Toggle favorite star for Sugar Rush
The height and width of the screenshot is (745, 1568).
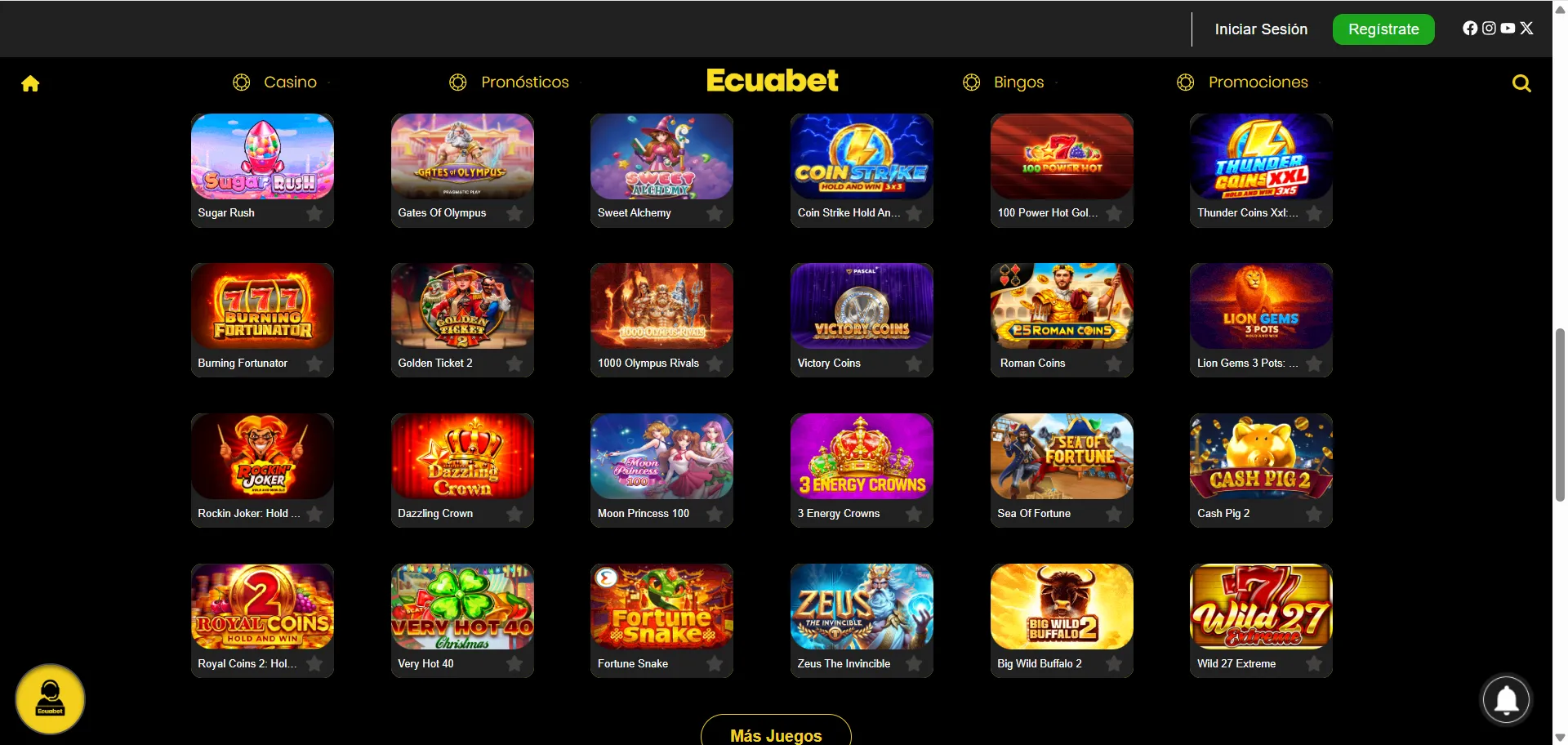point(314,213)
